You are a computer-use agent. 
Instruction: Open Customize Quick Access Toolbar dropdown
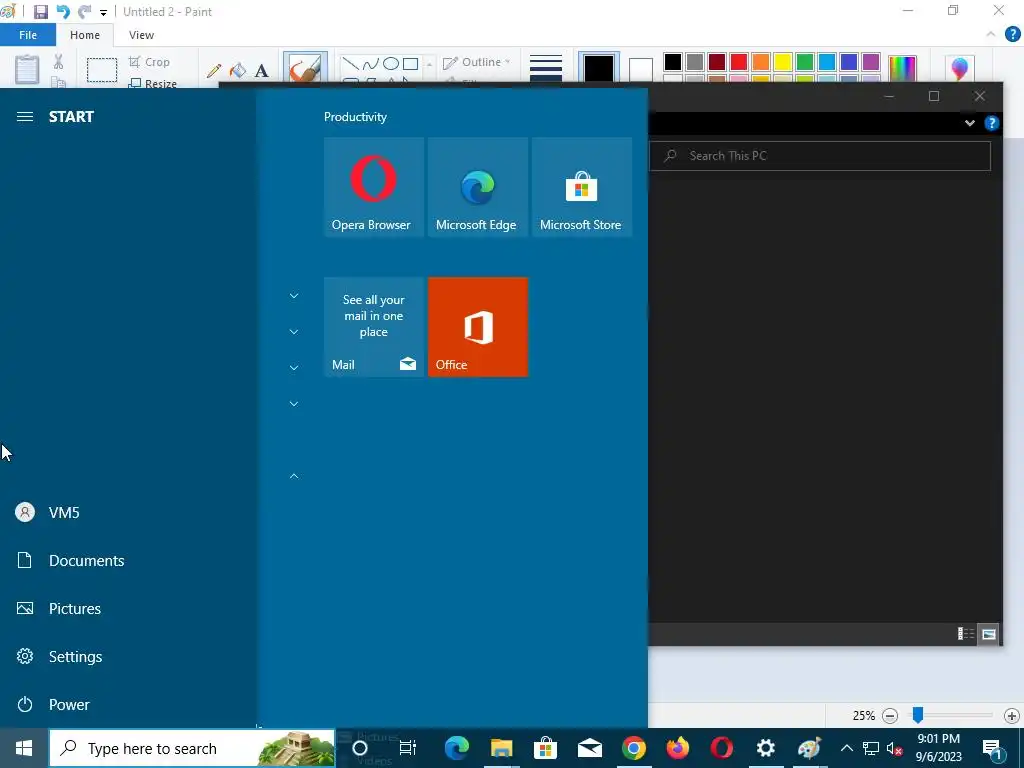point(103,12)
